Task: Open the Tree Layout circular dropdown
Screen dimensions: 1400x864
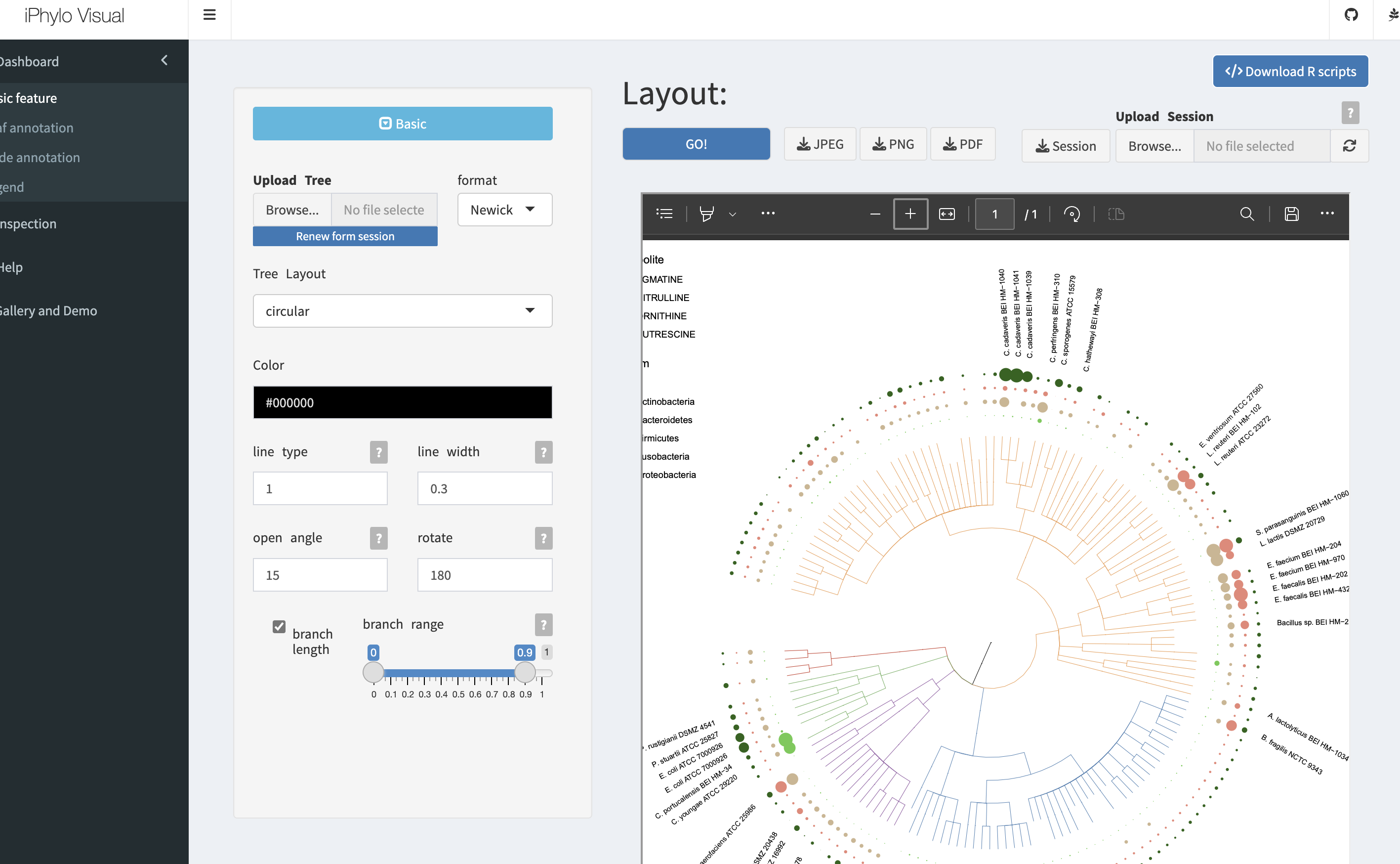Action: point(403,311)
